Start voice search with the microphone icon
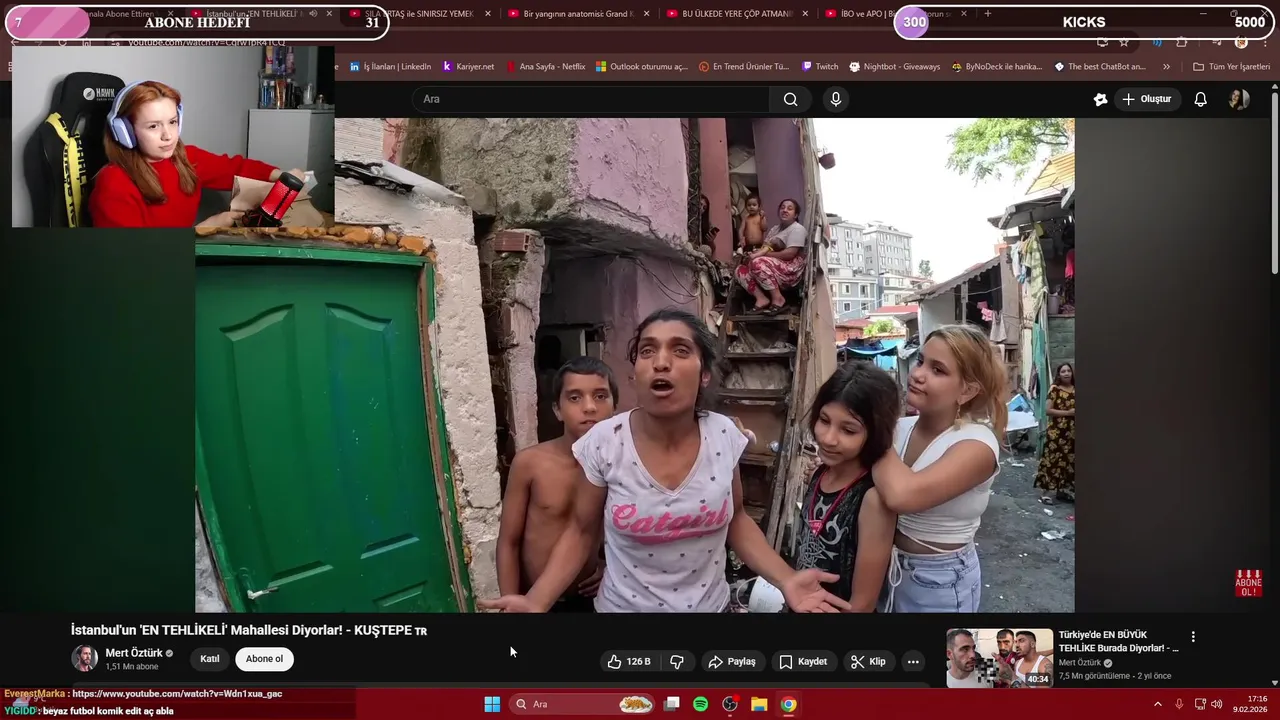 [836, 99]
